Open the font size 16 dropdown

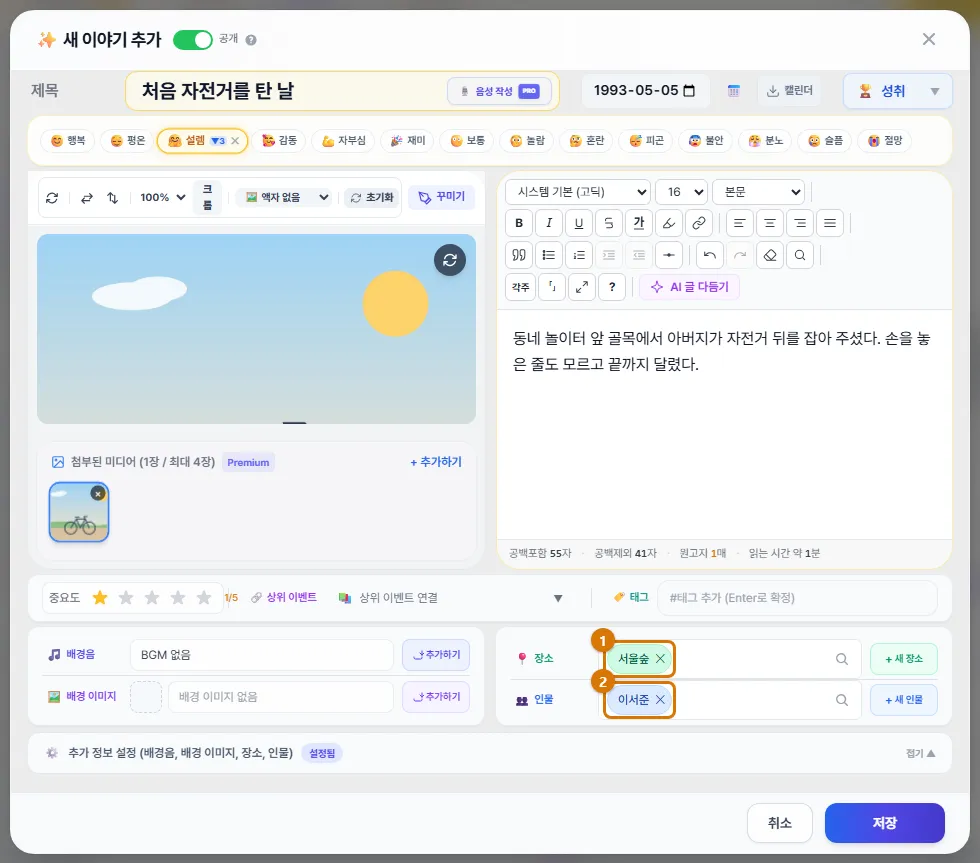tap(681, 192)
